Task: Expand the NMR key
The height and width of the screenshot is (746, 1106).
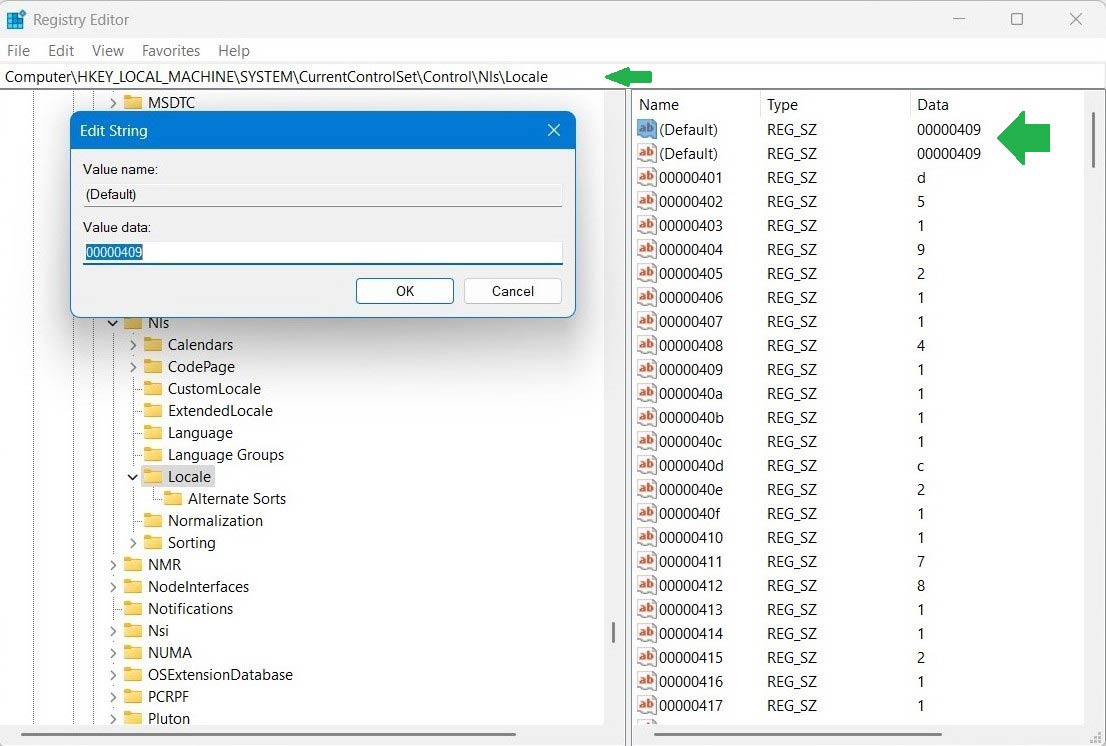Action: tap(113, 565)
